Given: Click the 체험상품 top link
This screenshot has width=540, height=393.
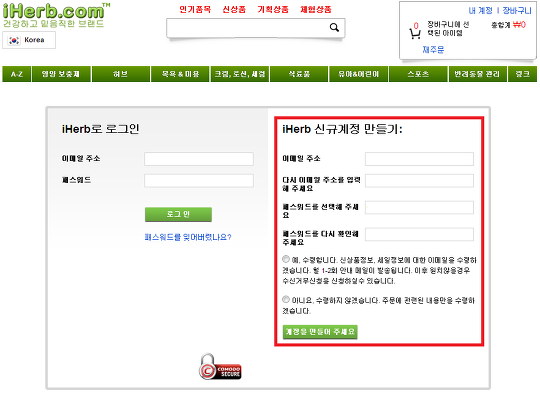Looking at the screenshot, I should tap(316, 9).
